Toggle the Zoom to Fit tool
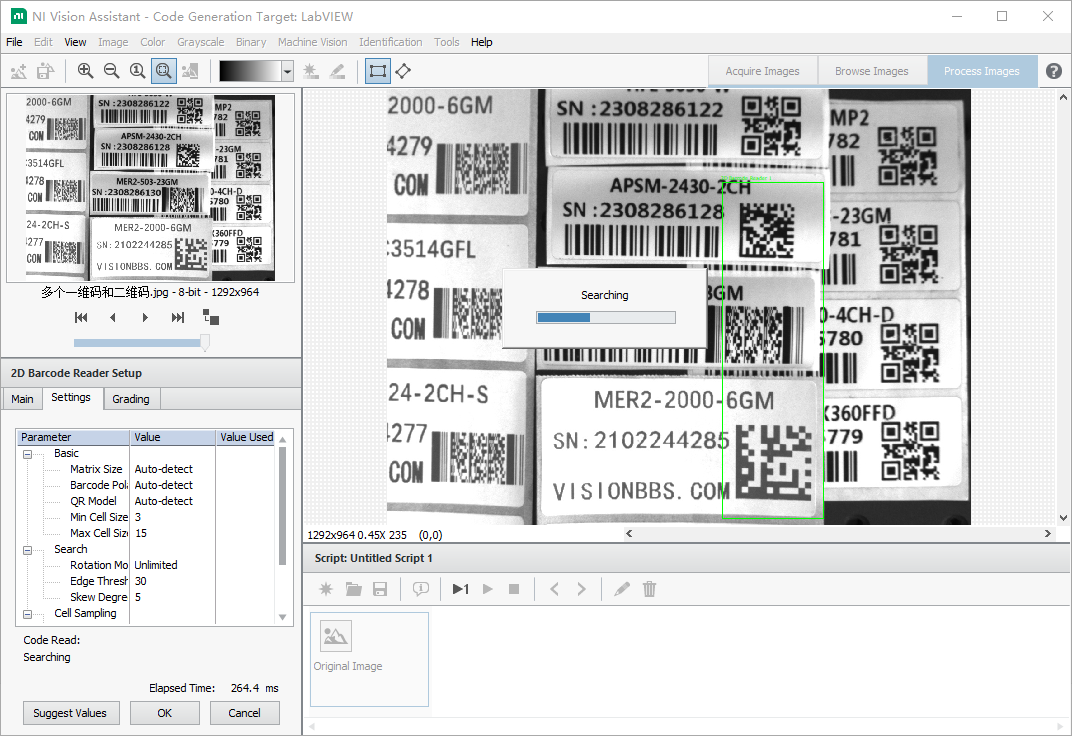This screenshot has width=1072, height=736. pos(163,71)
